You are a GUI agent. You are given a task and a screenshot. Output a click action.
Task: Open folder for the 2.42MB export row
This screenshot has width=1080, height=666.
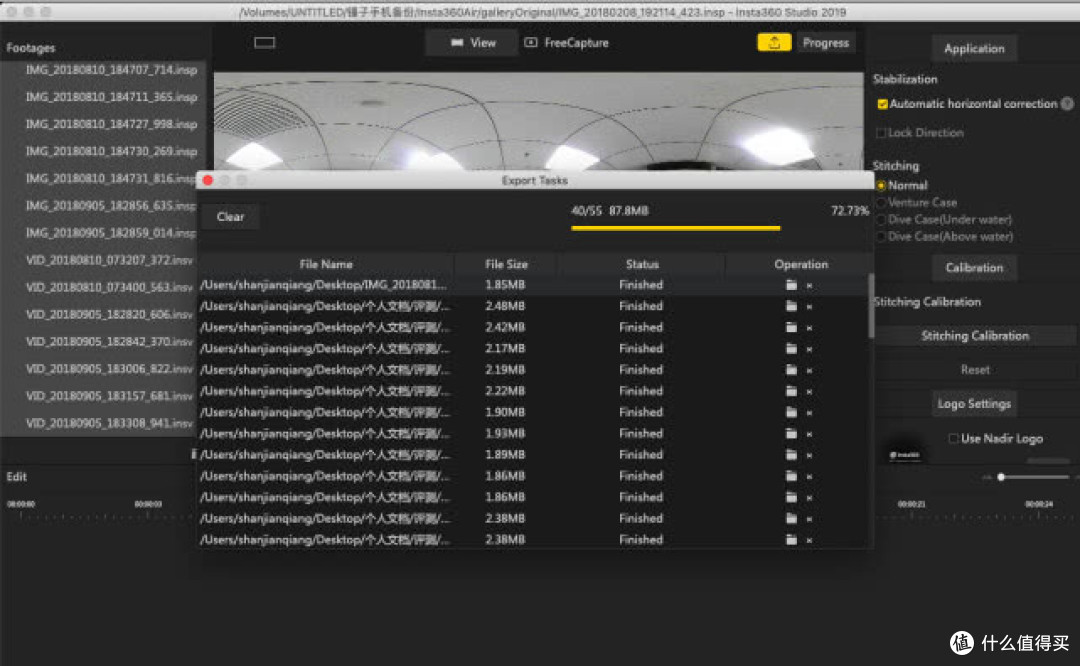tap(791, 328)
